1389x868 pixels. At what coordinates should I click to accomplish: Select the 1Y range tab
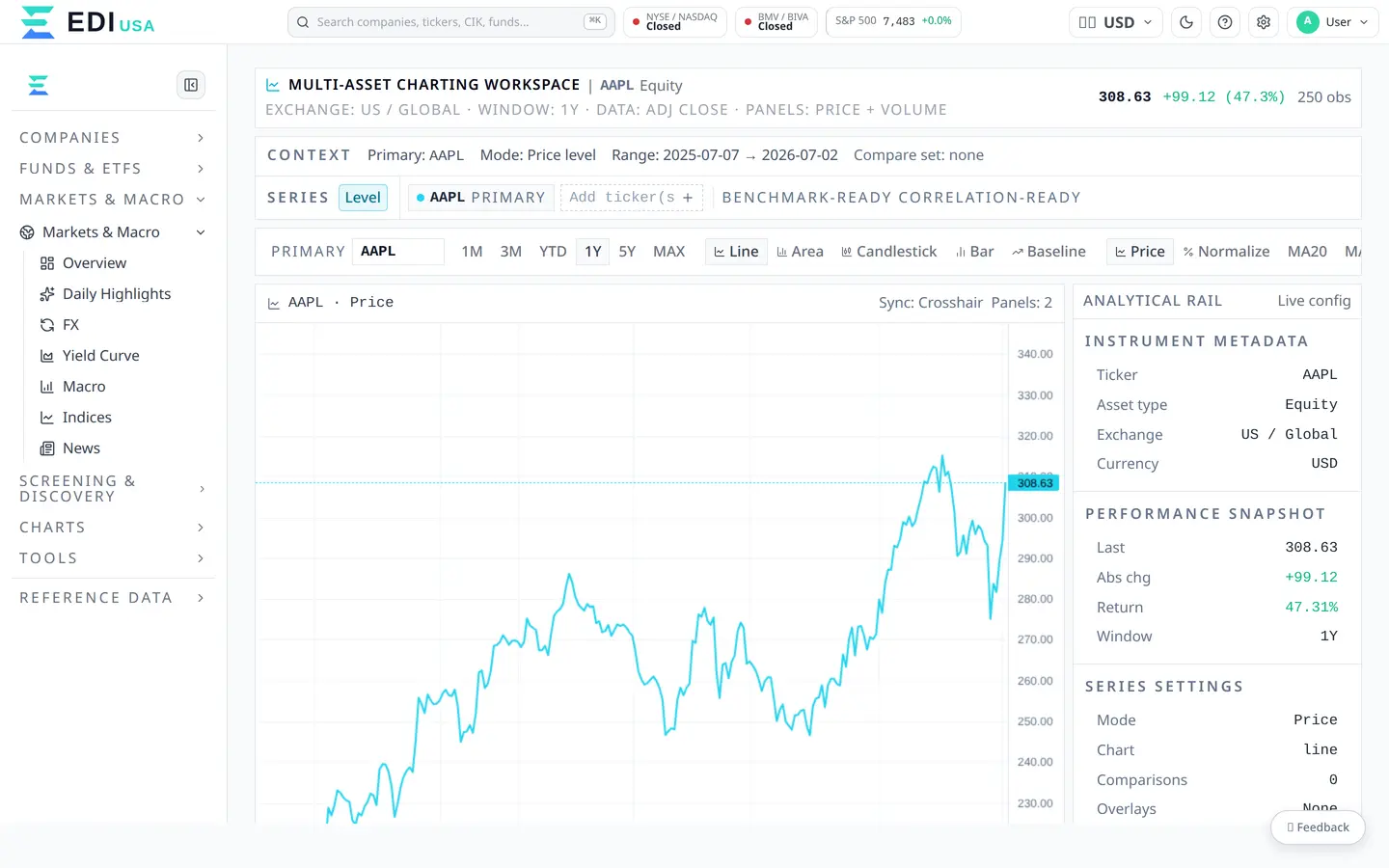pos(592,252)
